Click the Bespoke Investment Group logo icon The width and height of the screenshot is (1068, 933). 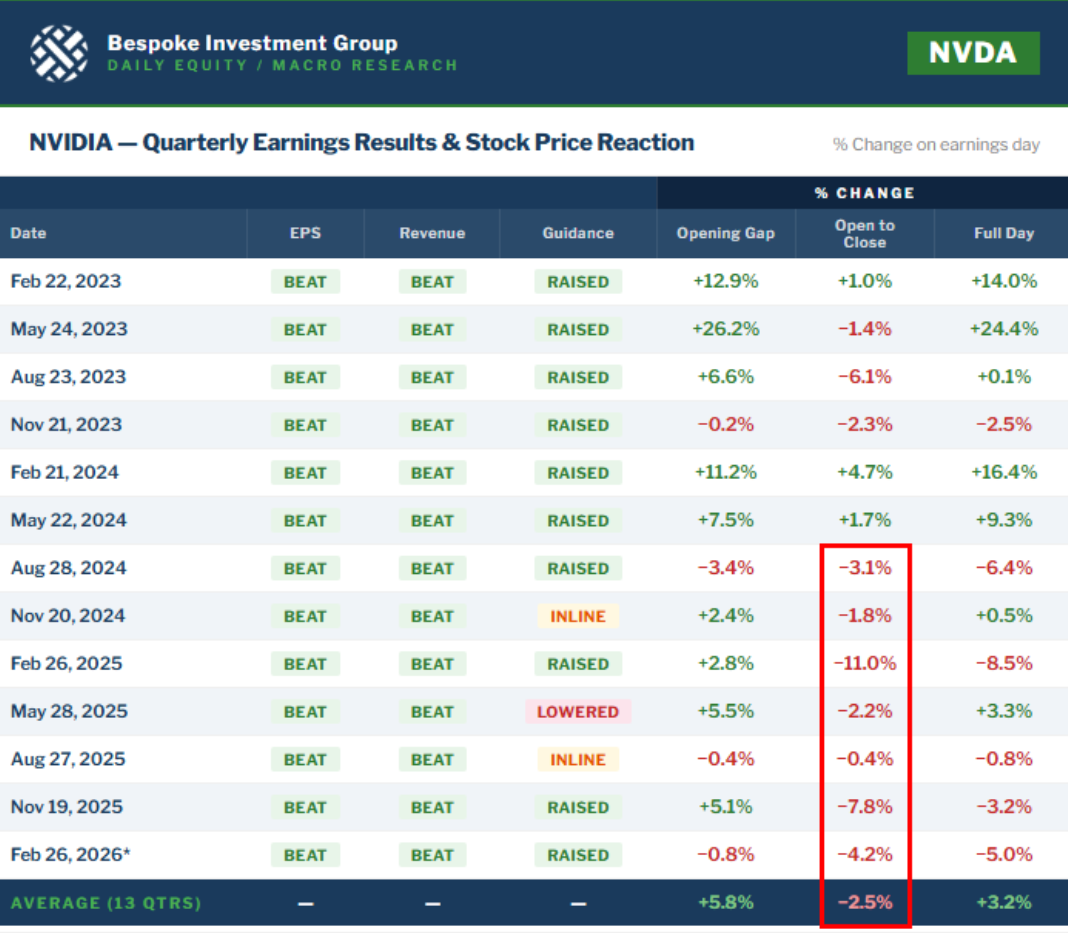(59, 53)
